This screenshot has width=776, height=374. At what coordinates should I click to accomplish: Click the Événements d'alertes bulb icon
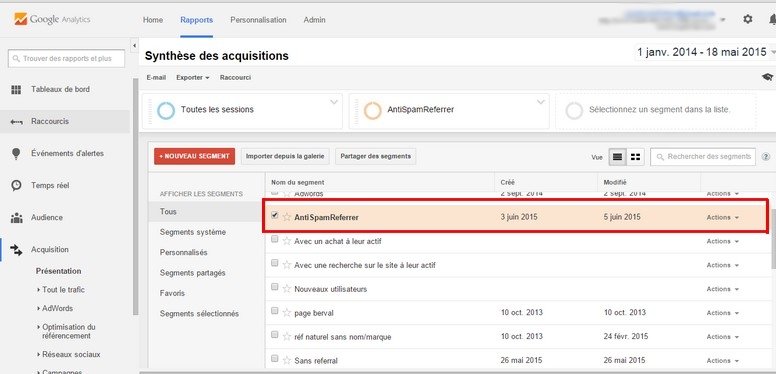(16, 153)
